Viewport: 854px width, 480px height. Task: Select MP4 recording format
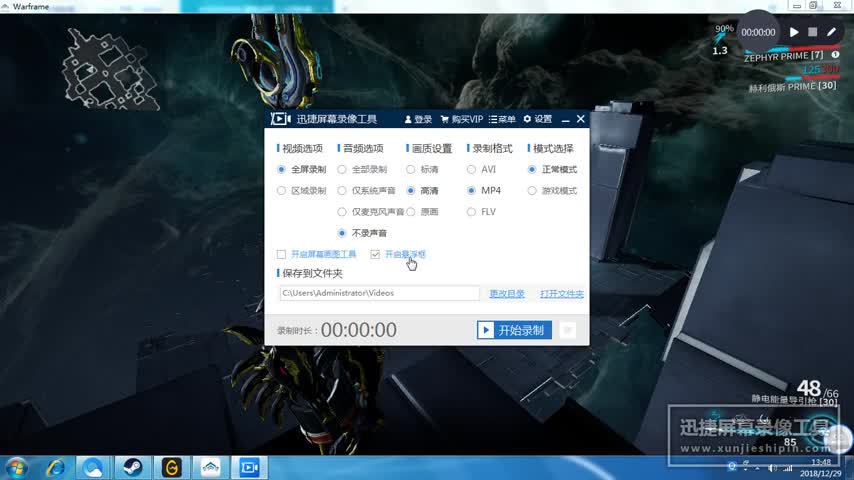pyautogui.click(x=484, y=191)
